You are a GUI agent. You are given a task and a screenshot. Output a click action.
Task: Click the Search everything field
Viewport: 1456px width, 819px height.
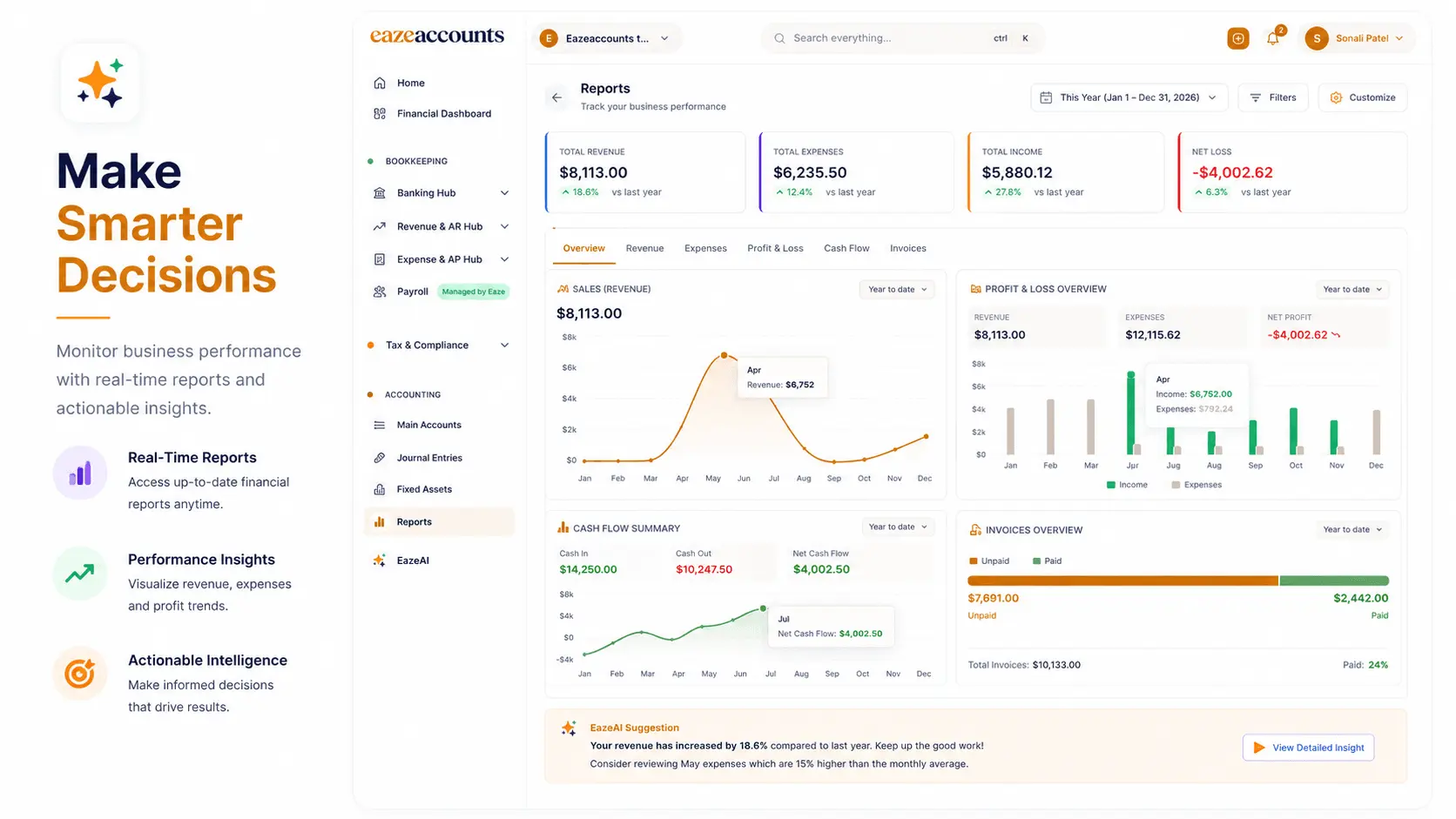[902, 38]
